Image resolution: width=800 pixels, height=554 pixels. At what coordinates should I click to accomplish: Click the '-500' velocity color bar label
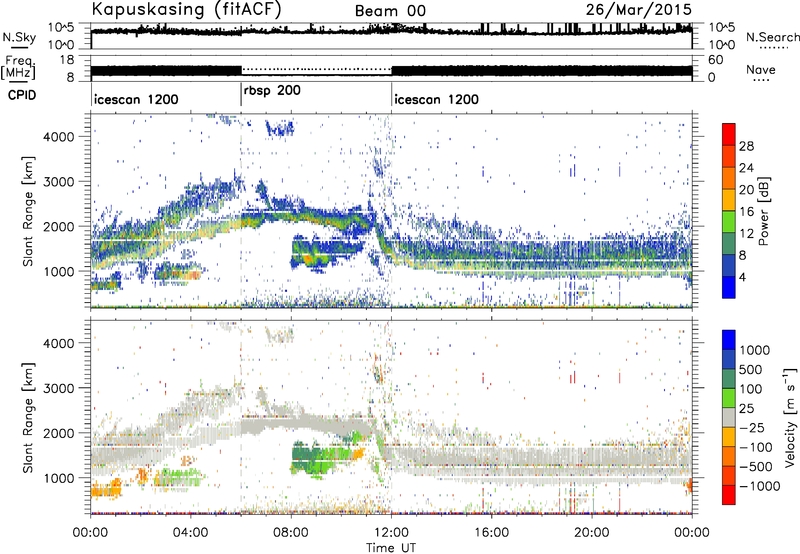click(x=756, y=467)
